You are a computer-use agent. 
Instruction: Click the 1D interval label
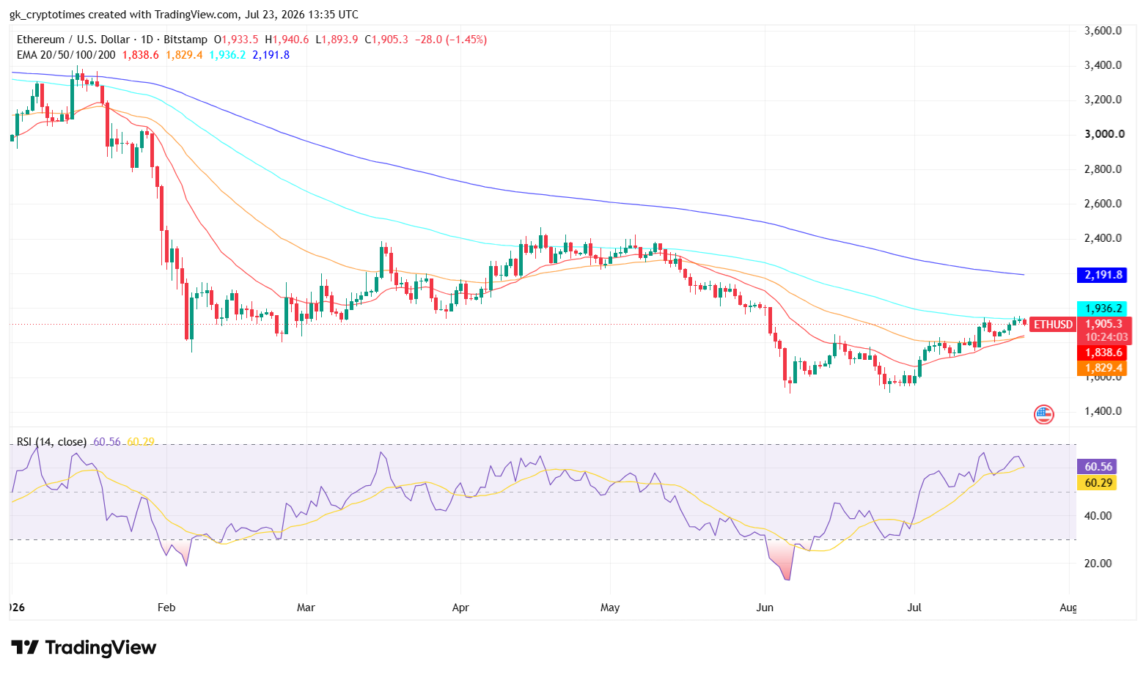tap(148, 39)
